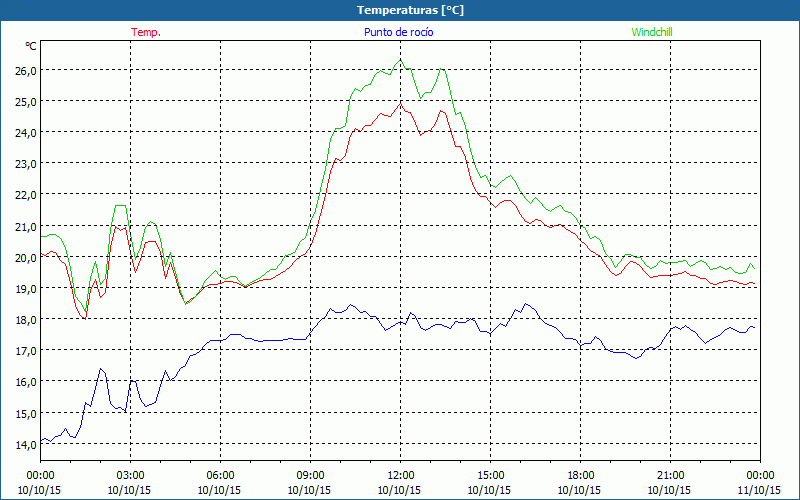Click the '23,0' y-axis value
This screenshot has height=500, width=800.
27,164
